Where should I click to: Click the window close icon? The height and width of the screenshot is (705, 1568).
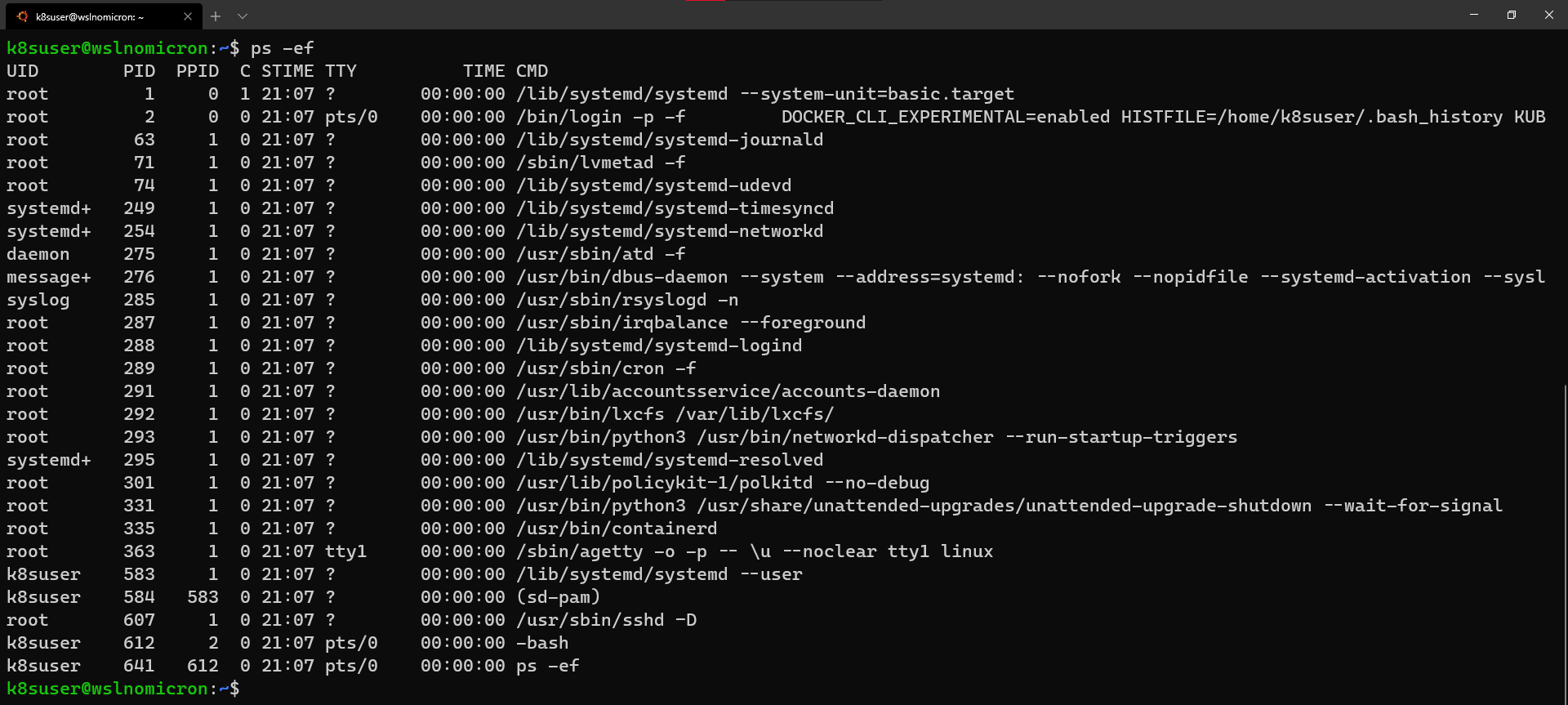click(x=1549, y=15)
